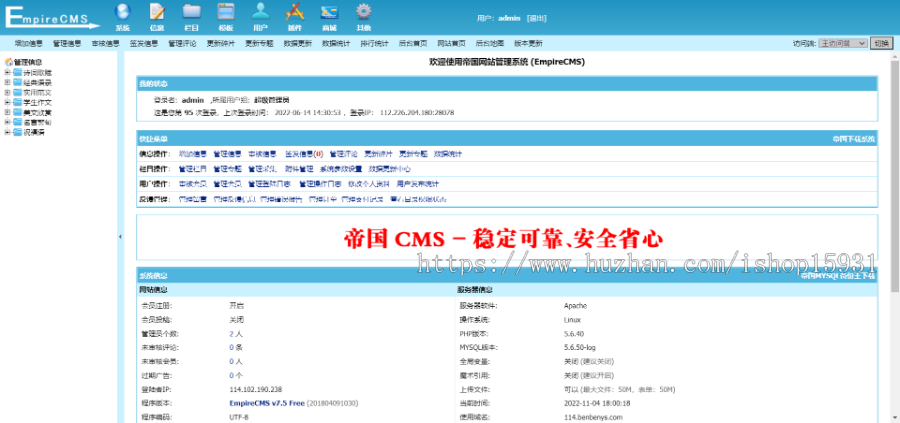Viewport: 900px width, 423px height.
Task: Click the 学生作文 tree label
Action: [x=37, y=102]
